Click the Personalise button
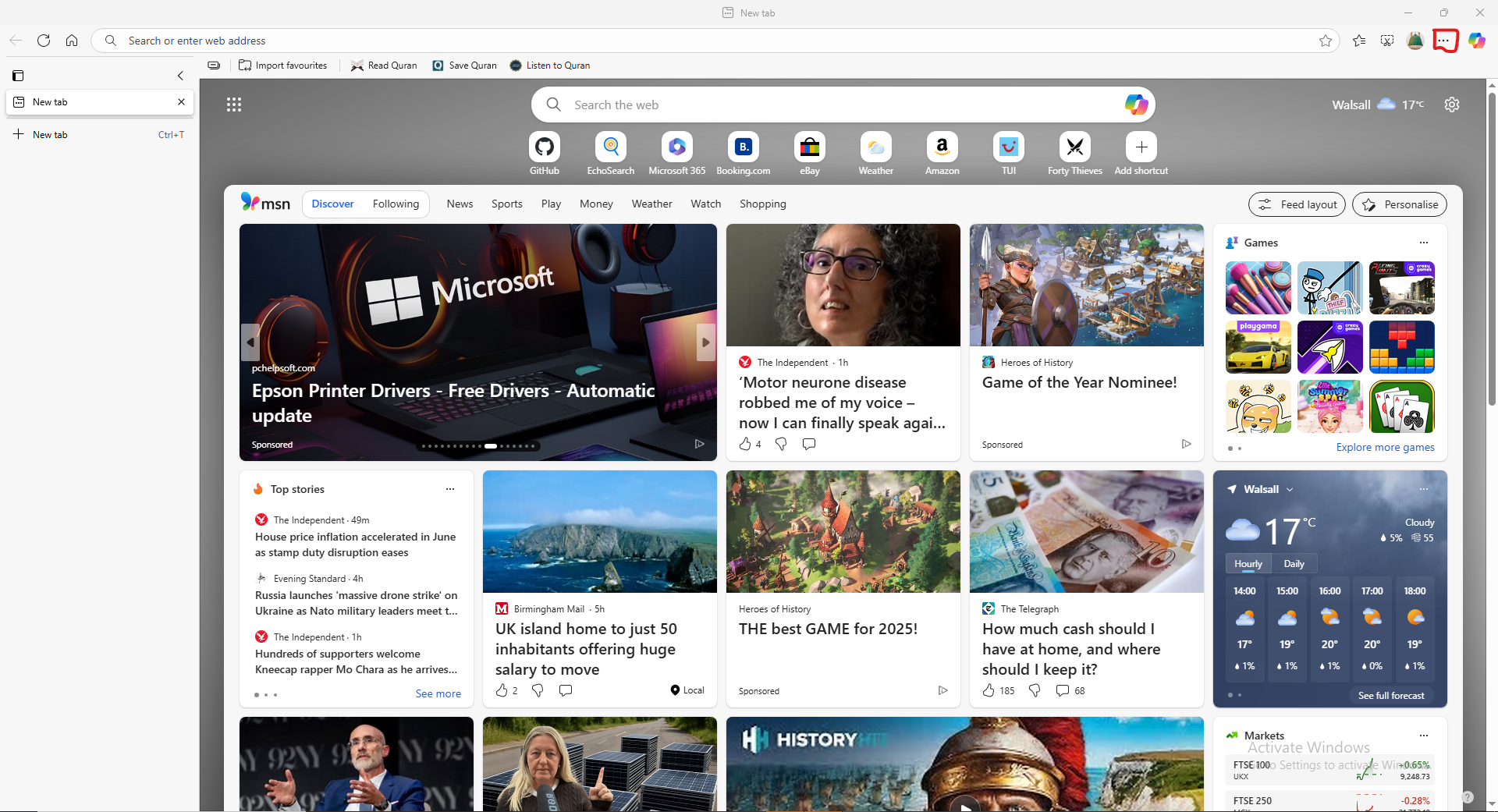1498x812 pixels. point(1400,204)
